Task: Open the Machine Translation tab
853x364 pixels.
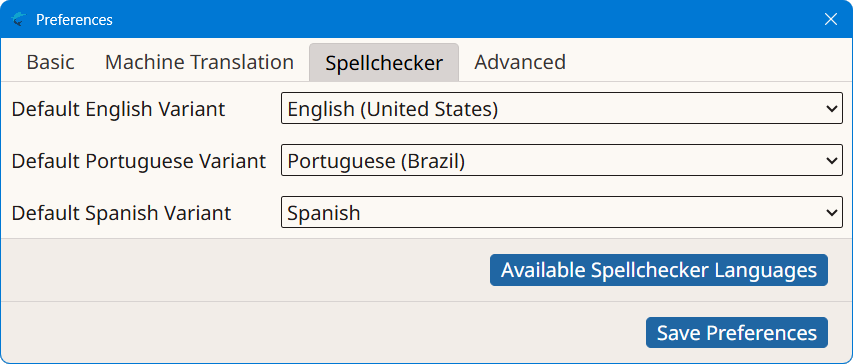Action: tap(199, 63)
